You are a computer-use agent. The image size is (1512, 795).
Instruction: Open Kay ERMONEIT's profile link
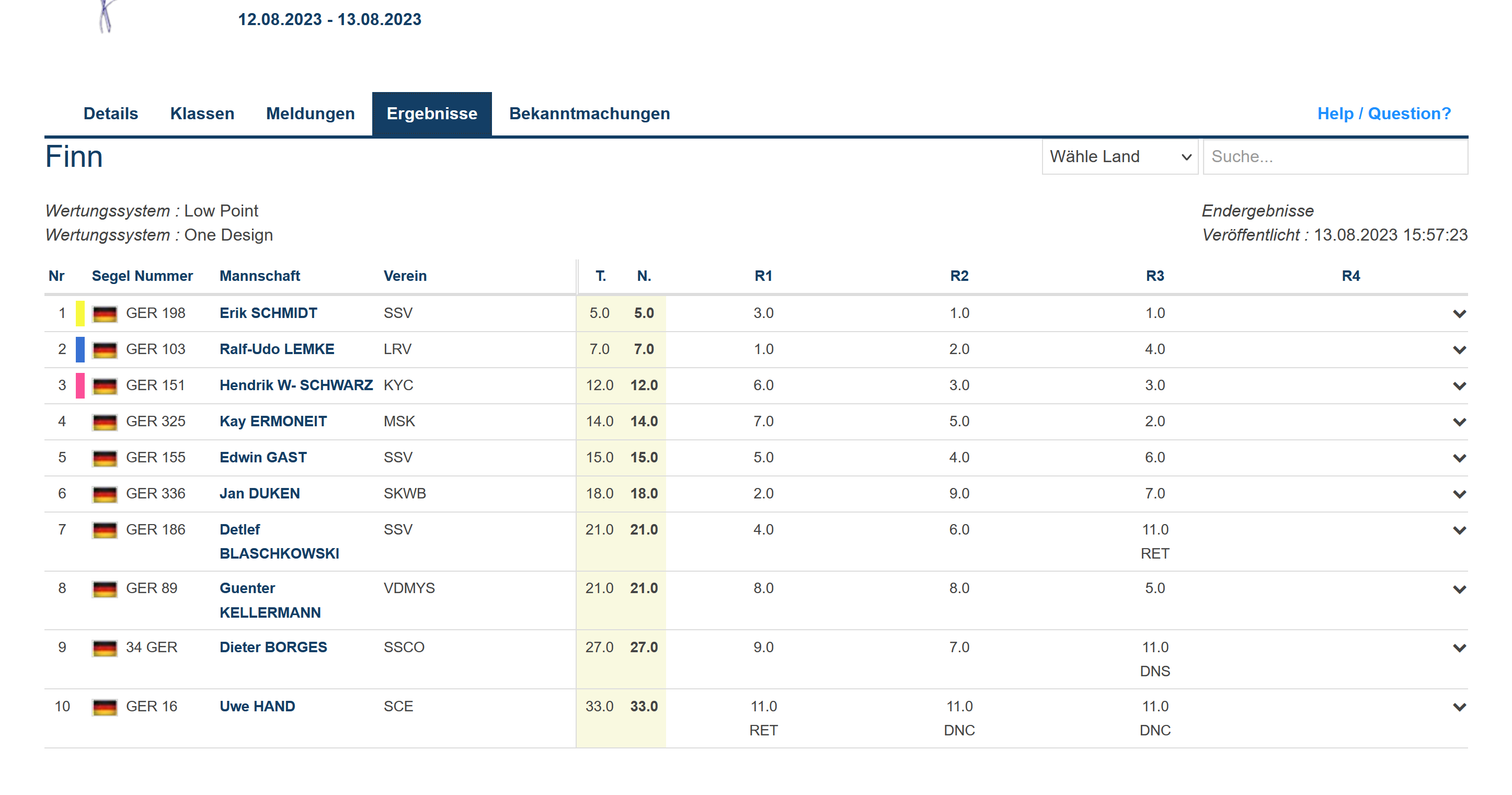[273, 421]
